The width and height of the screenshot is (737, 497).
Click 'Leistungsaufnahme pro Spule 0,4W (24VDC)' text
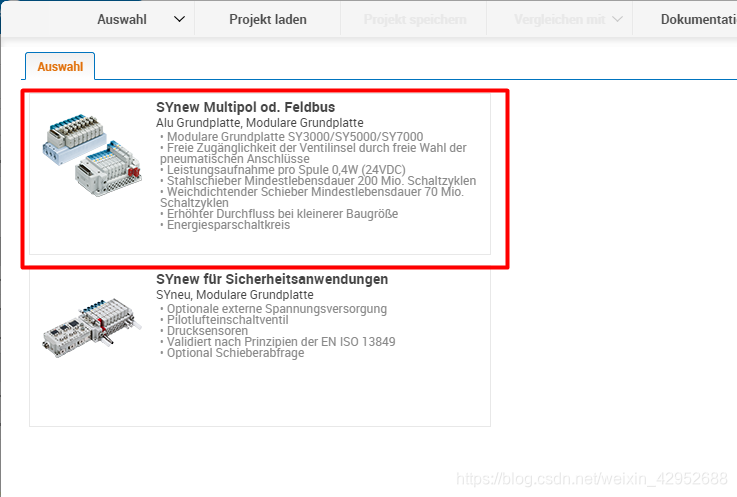tap(286, 170)
